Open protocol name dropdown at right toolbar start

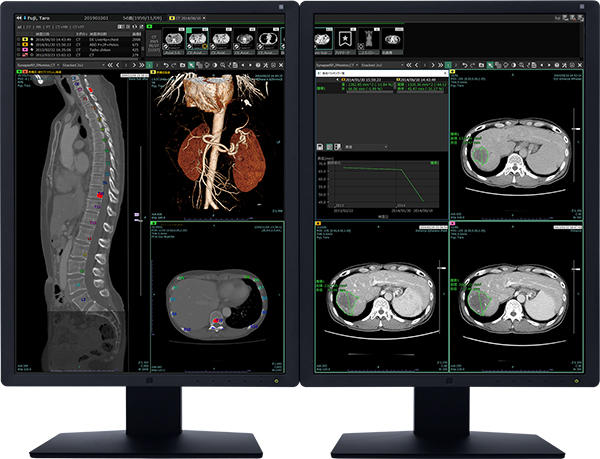click(x=337, y=65)
